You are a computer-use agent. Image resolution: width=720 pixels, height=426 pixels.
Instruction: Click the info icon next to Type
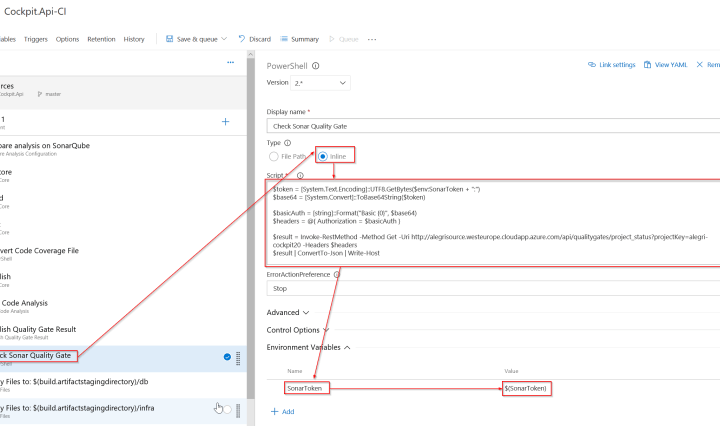pyautogui.click(x=288, y=143)
